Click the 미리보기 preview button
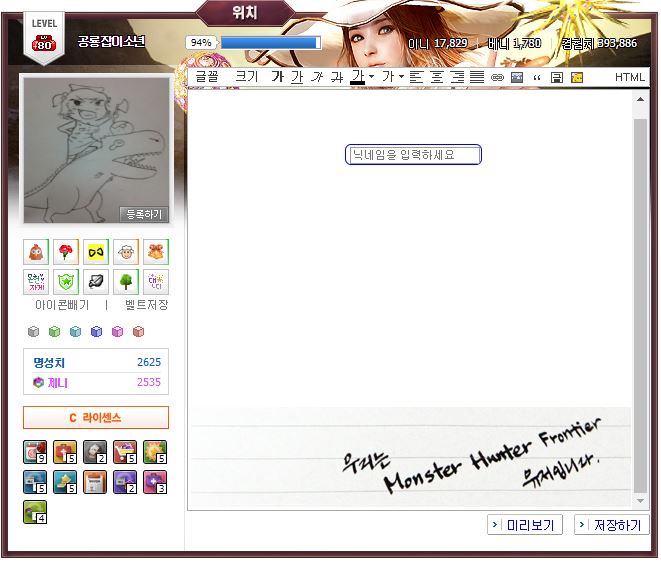 525,525
